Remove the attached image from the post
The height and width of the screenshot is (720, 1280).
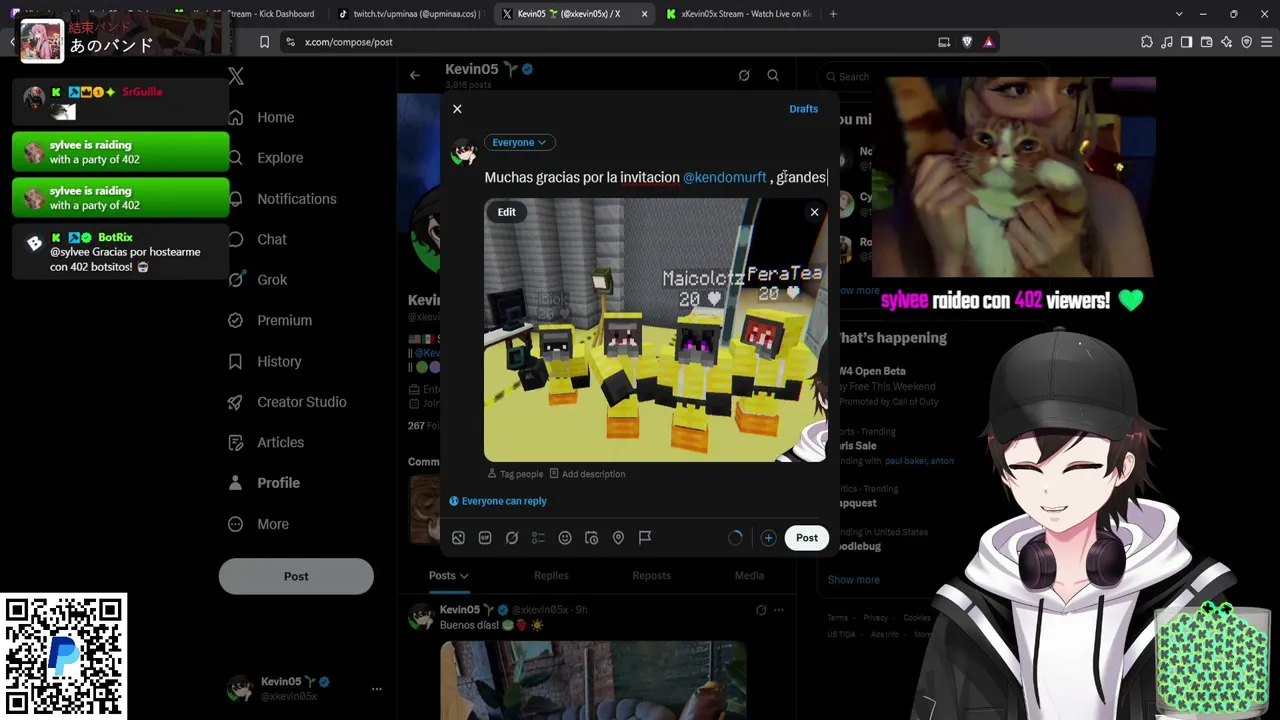coord(814,212)
